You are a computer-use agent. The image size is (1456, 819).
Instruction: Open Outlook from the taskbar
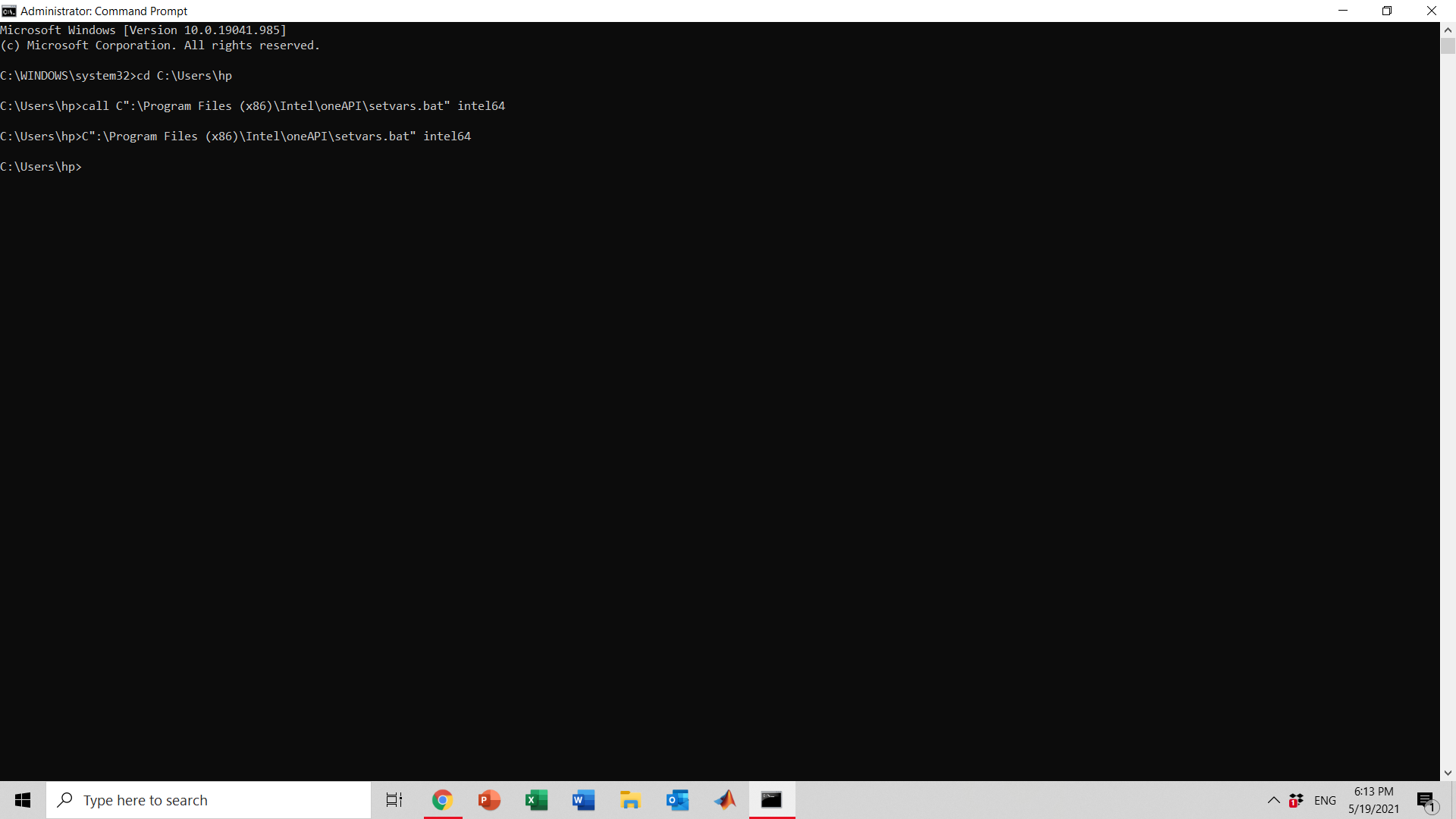coord(678,800)
